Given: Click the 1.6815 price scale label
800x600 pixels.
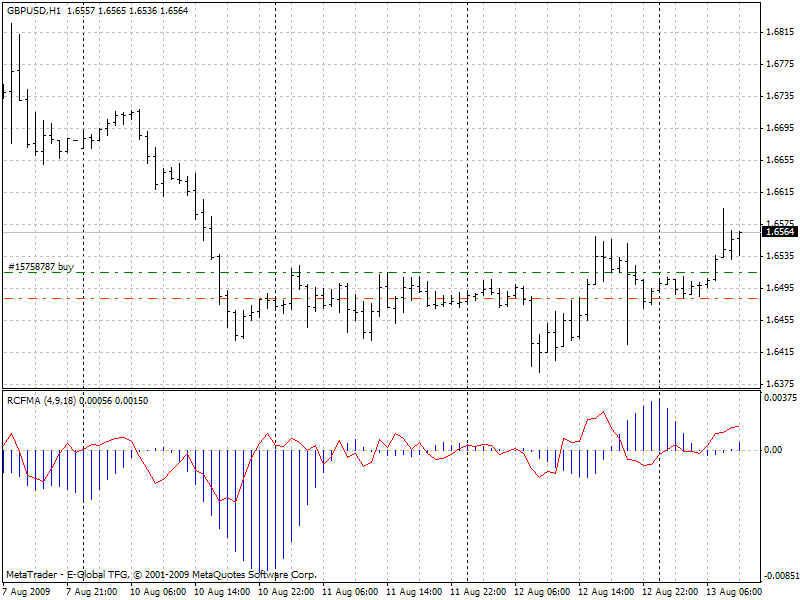Looking at the screenshot, I should (x=780, y=32).
